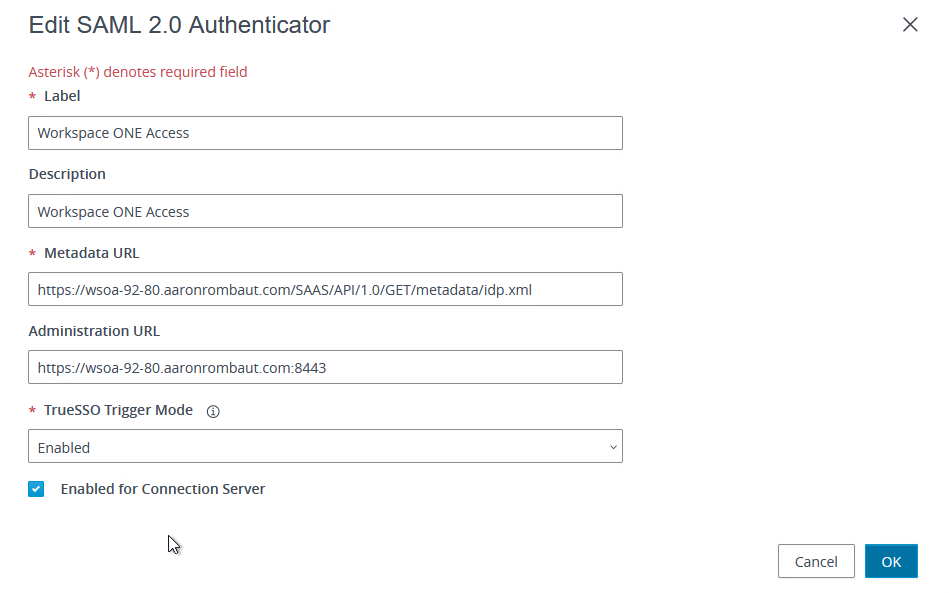Uncheck the Enabled for Connection Server checkbox
Screen dimensions: 949x593
pyautogui.click(x=36, y=489)
